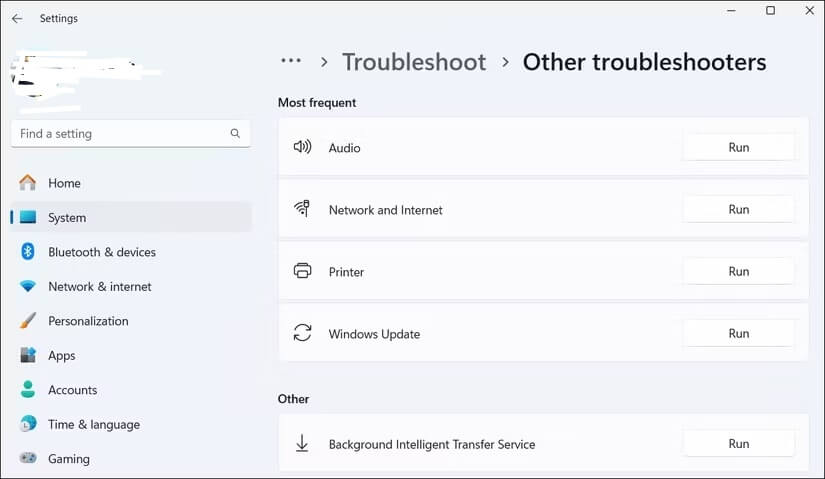825x479 pixels.
Task: Click the Accounts person icon
Action: [28, 390]
